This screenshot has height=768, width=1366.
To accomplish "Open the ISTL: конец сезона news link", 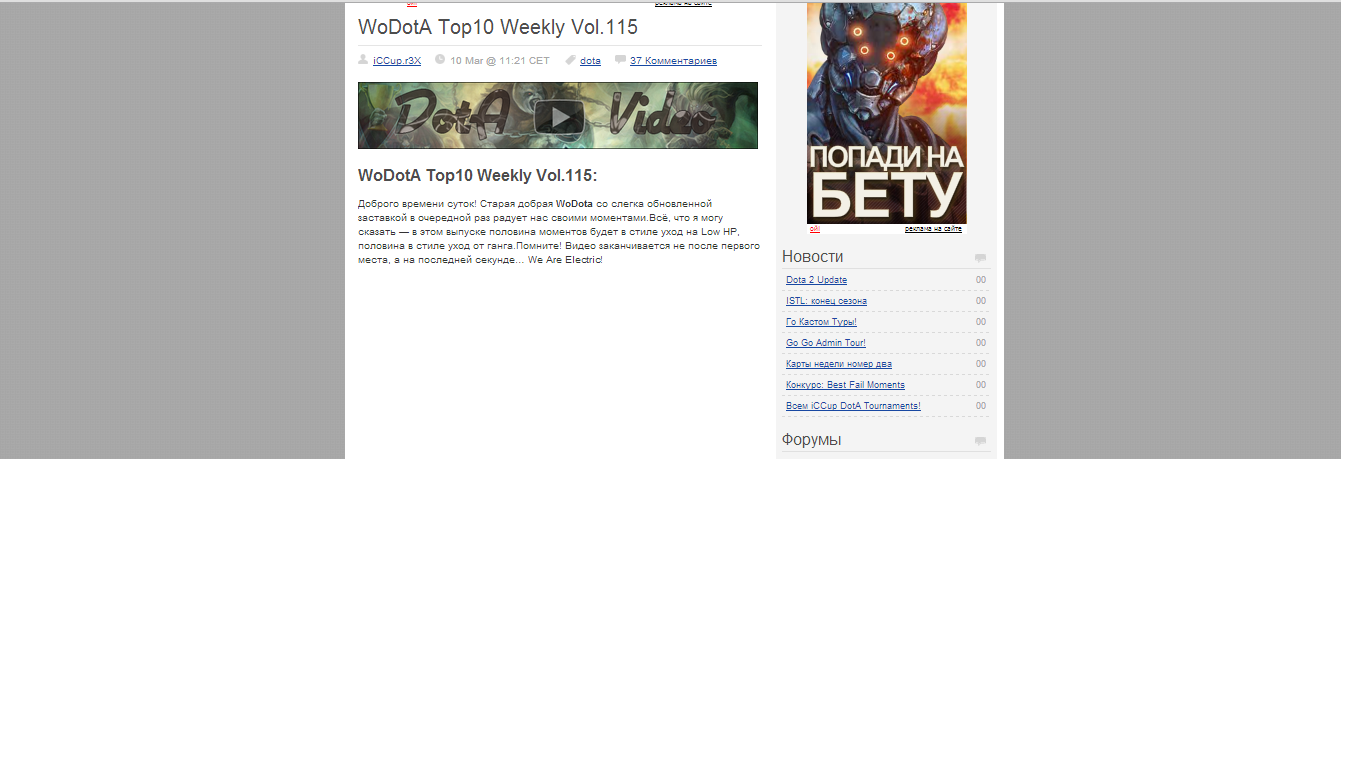I will click(x=826, y=301).
